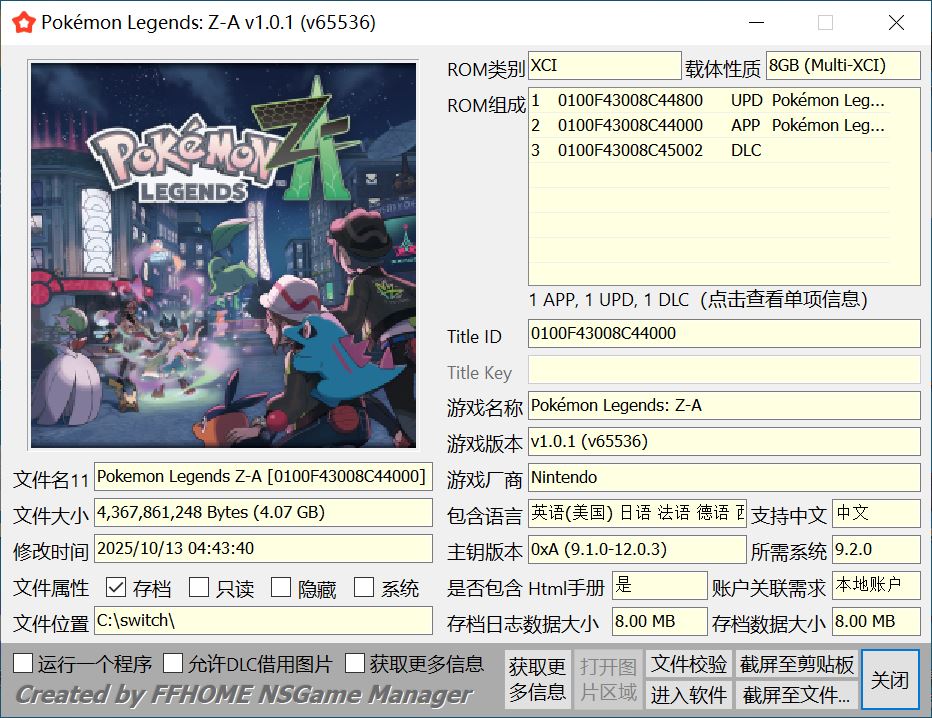
Task: Enable the 只读 read-only checkbox
Action: click(199, 587)
